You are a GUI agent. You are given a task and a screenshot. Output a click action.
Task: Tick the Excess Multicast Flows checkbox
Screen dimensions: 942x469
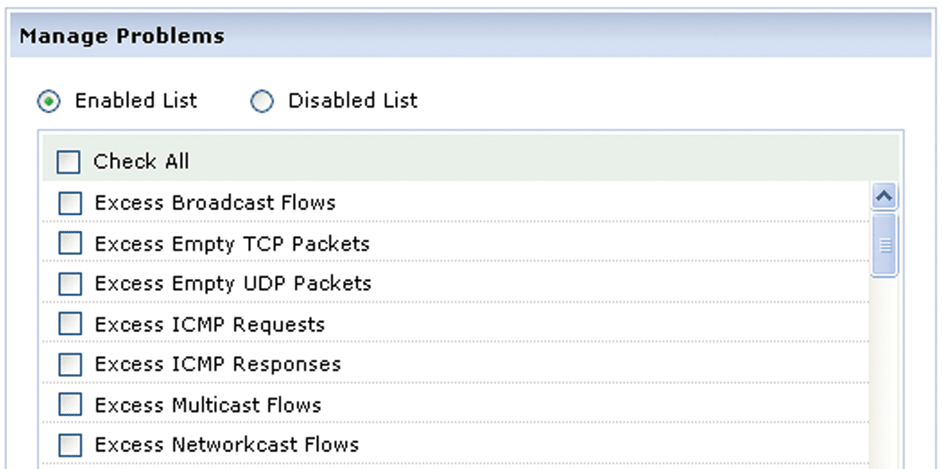click(x=70, y=406)
